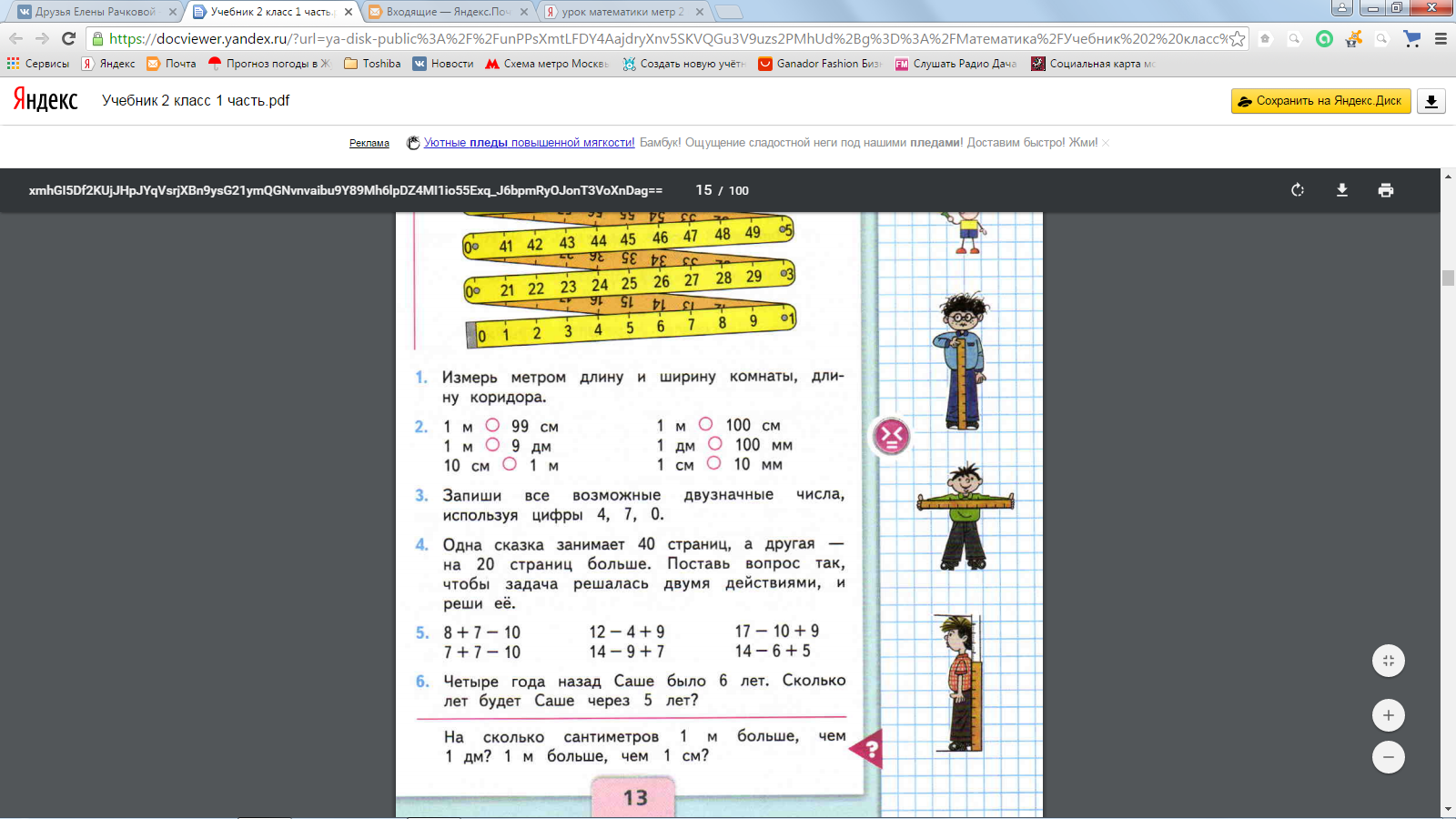Click the address bar URL field
This screenshot has height=819, width=1456.
[x=668, y=39]
